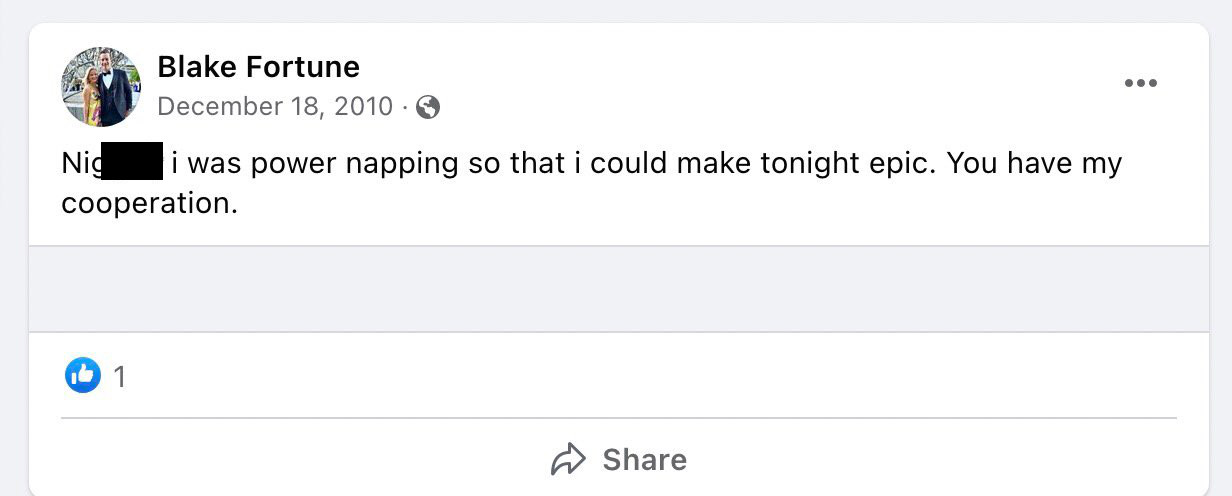1232x496 pixels.
Task: Open Blake Fortune's circular profile picture
Action: pos(101,87)
